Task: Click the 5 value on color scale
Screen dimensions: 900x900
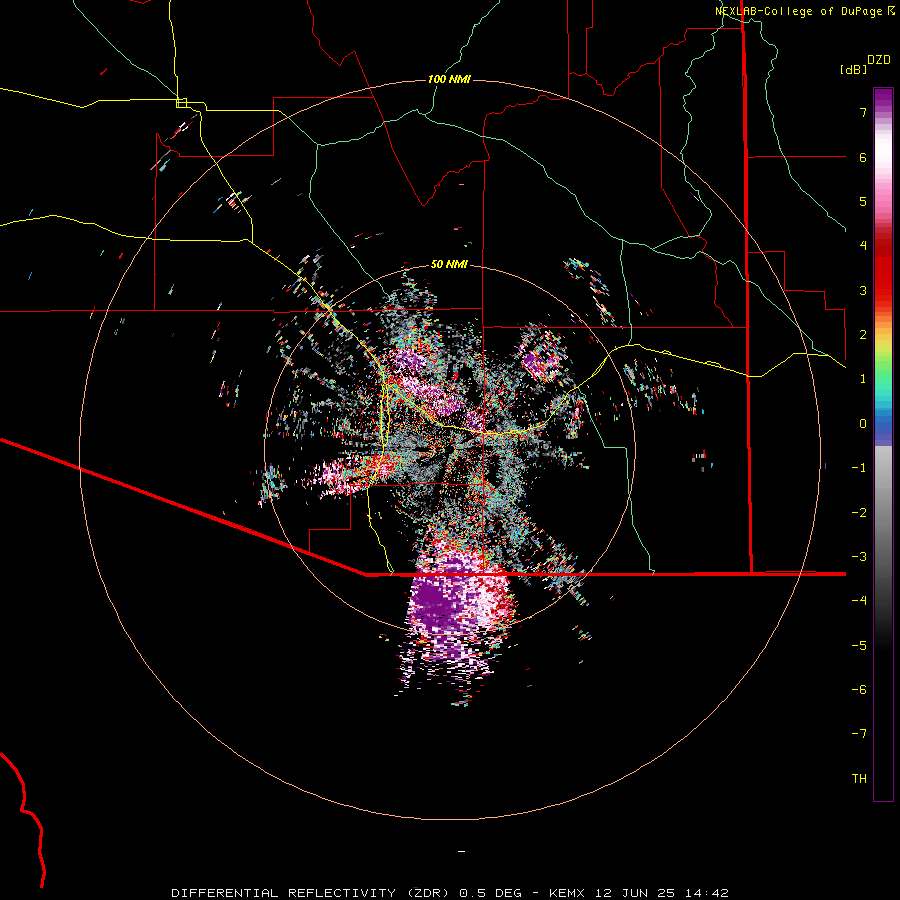Action: coord(863,201)
